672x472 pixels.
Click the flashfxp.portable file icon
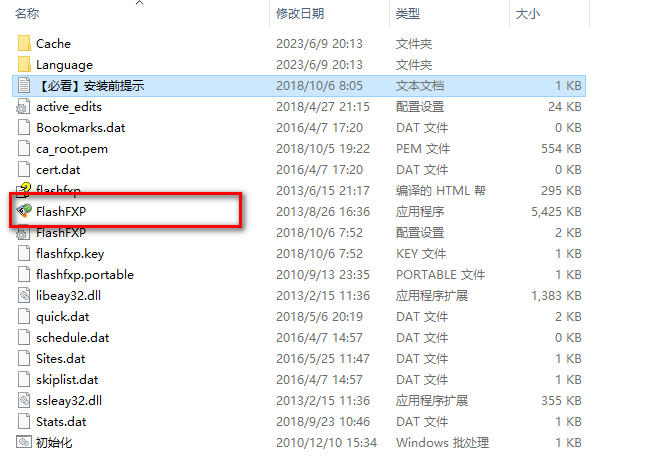[x=24, y=274]
